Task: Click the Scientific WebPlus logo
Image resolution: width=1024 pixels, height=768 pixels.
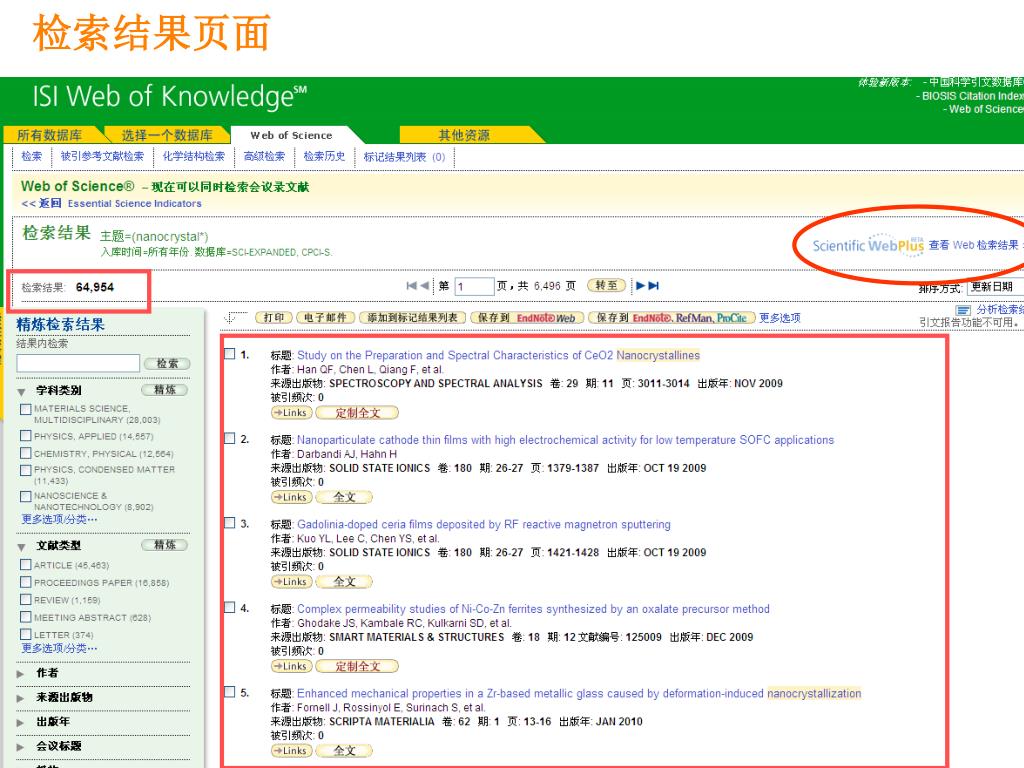Action: click(x=868, y=244)
